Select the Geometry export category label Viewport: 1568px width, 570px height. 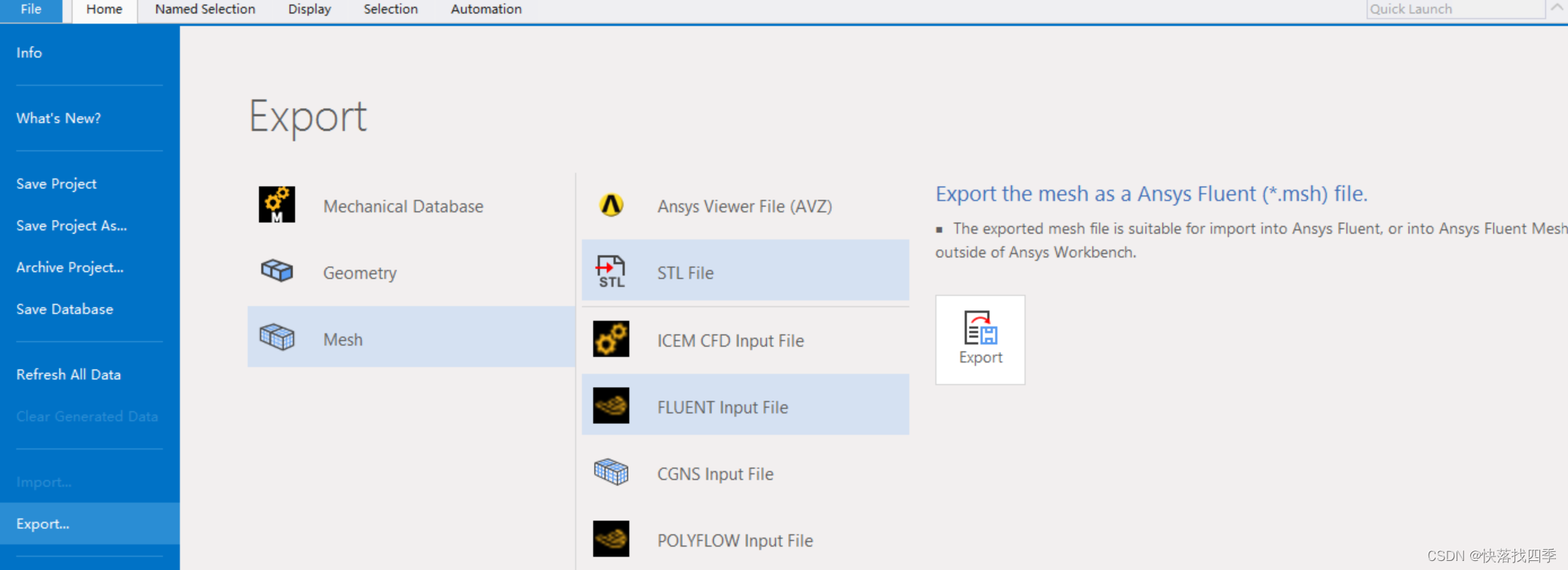coord(360,273)
